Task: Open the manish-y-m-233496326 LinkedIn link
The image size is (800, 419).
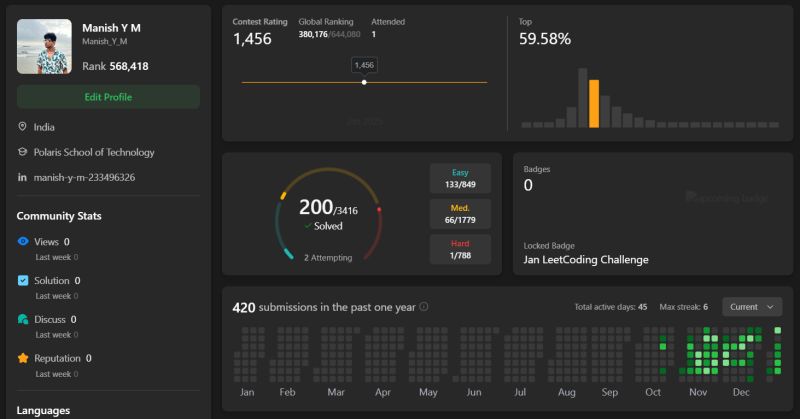Action: 84,177
